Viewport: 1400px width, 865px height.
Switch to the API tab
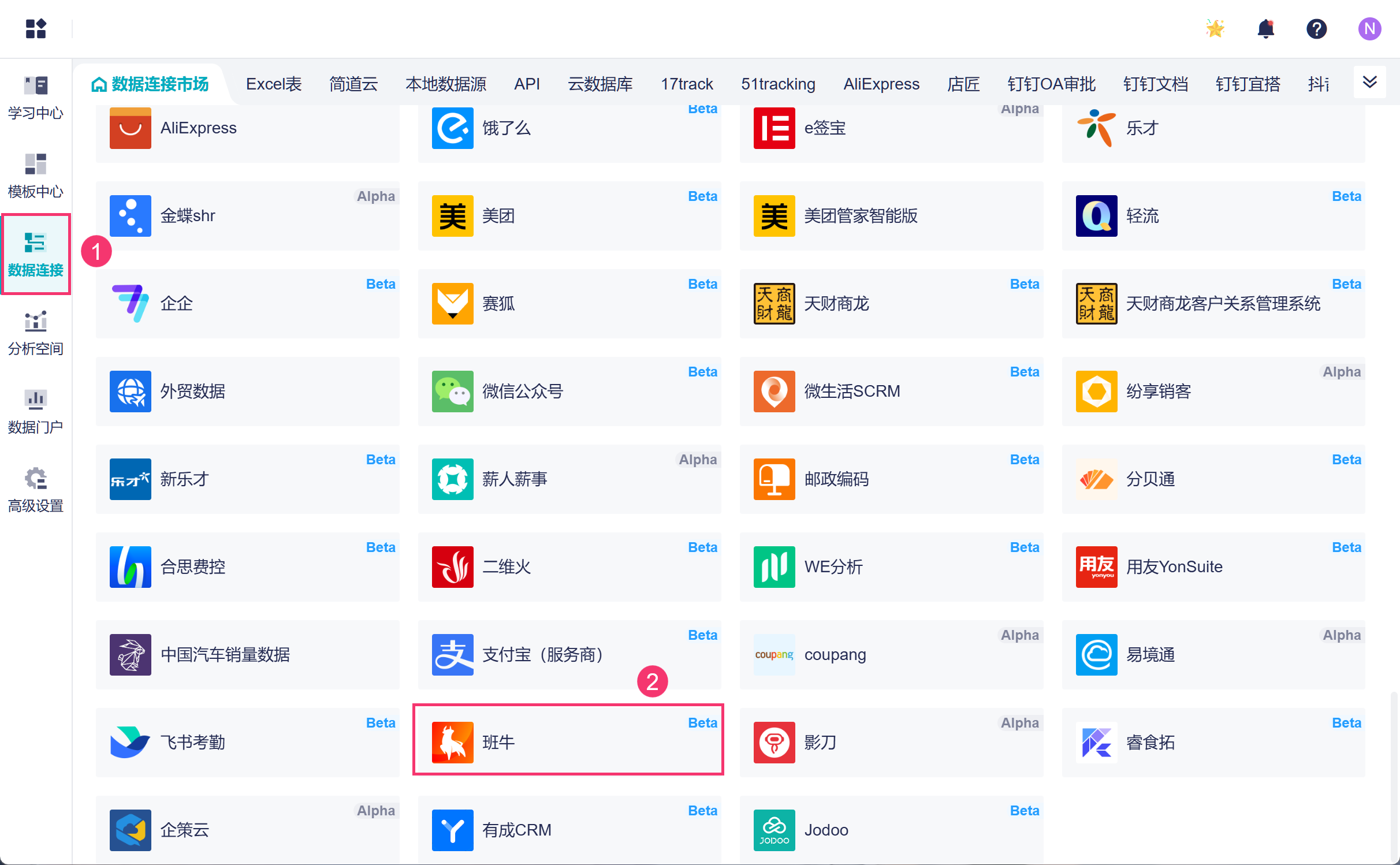tap(527, 84)
